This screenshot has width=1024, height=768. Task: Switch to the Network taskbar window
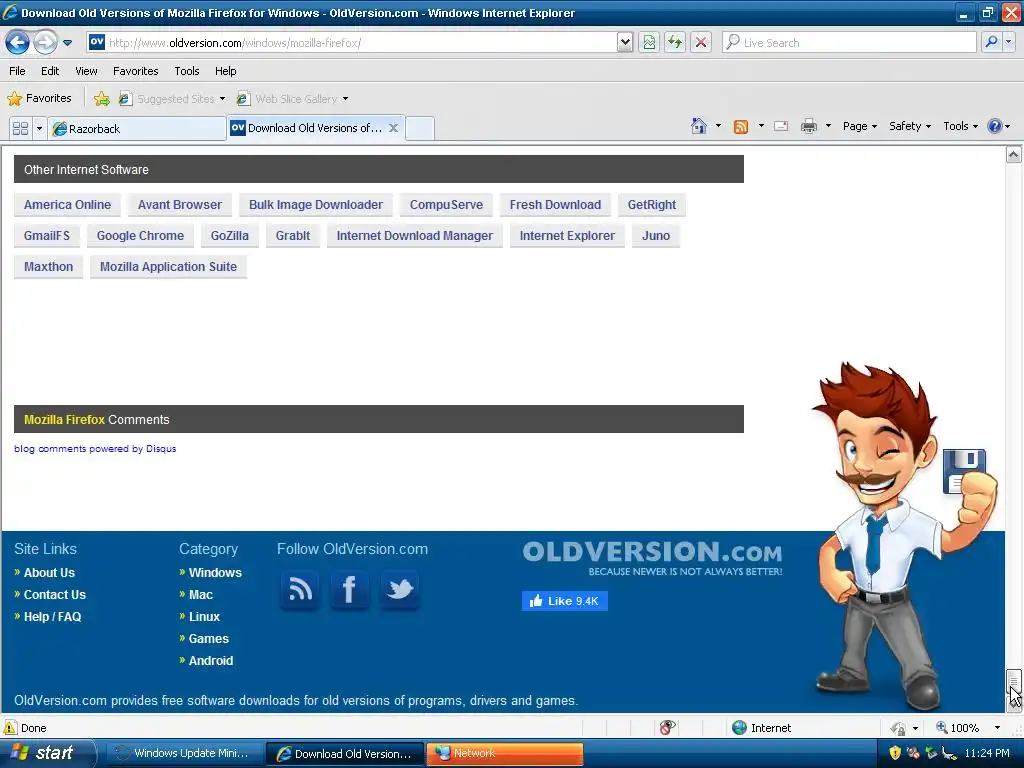coord(505,754)
